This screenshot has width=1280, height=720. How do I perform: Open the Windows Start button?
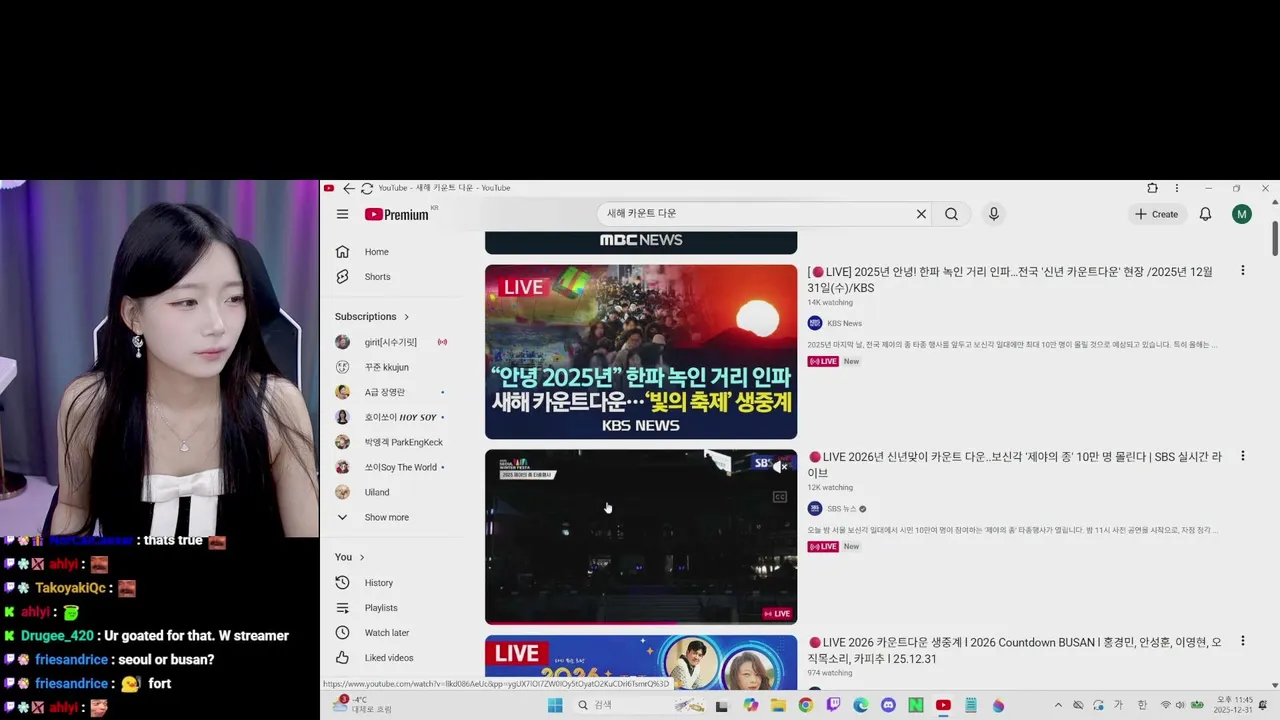(x=555, y=705)
